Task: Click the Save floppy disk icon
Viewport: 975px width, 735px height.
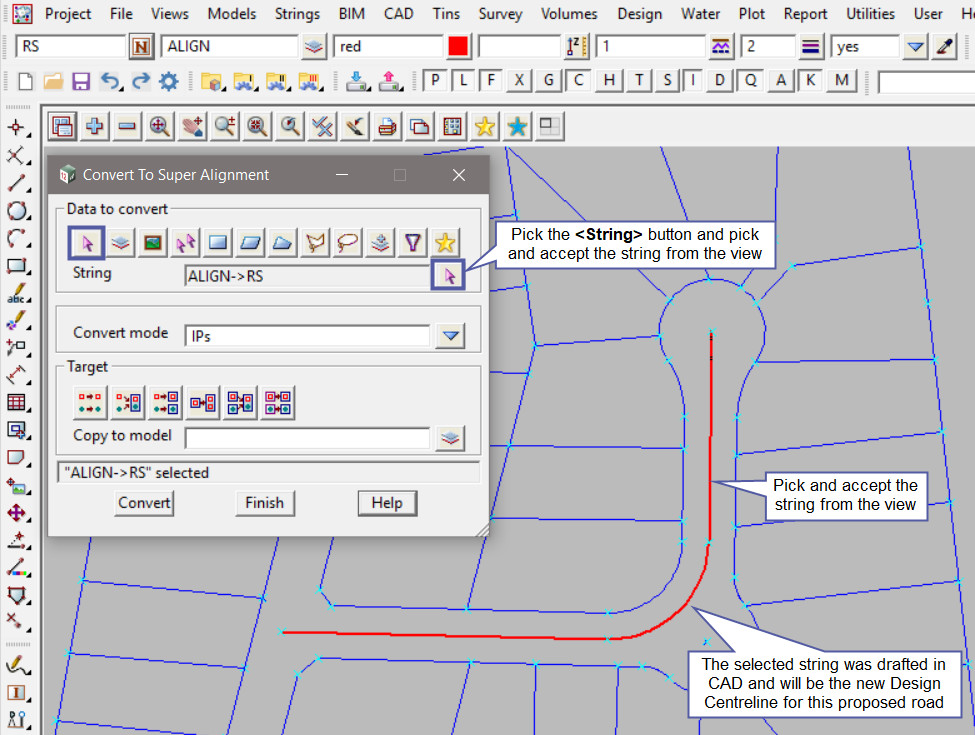Action: [x=82, y=81]
